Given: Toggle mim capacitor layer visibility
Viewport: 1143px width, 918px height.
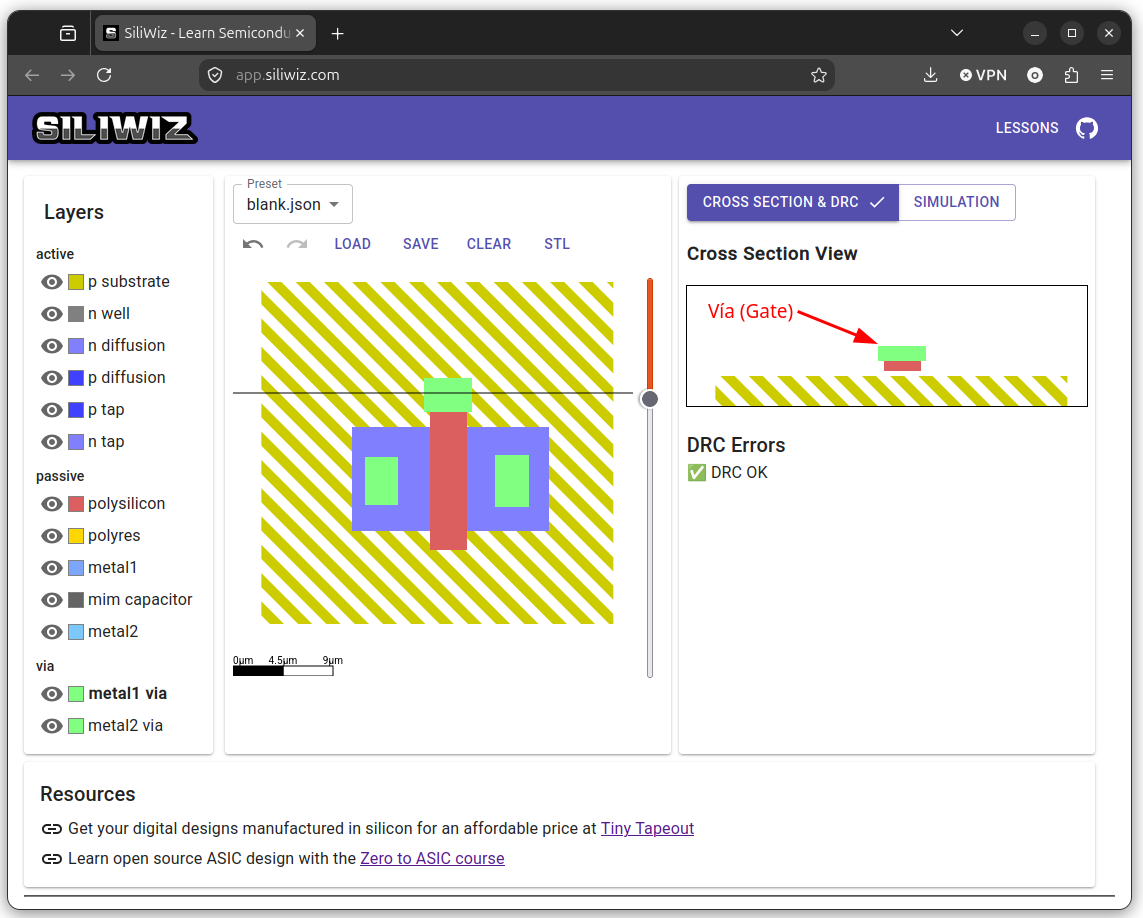Looking at the screenshot, I should [52, 600].
